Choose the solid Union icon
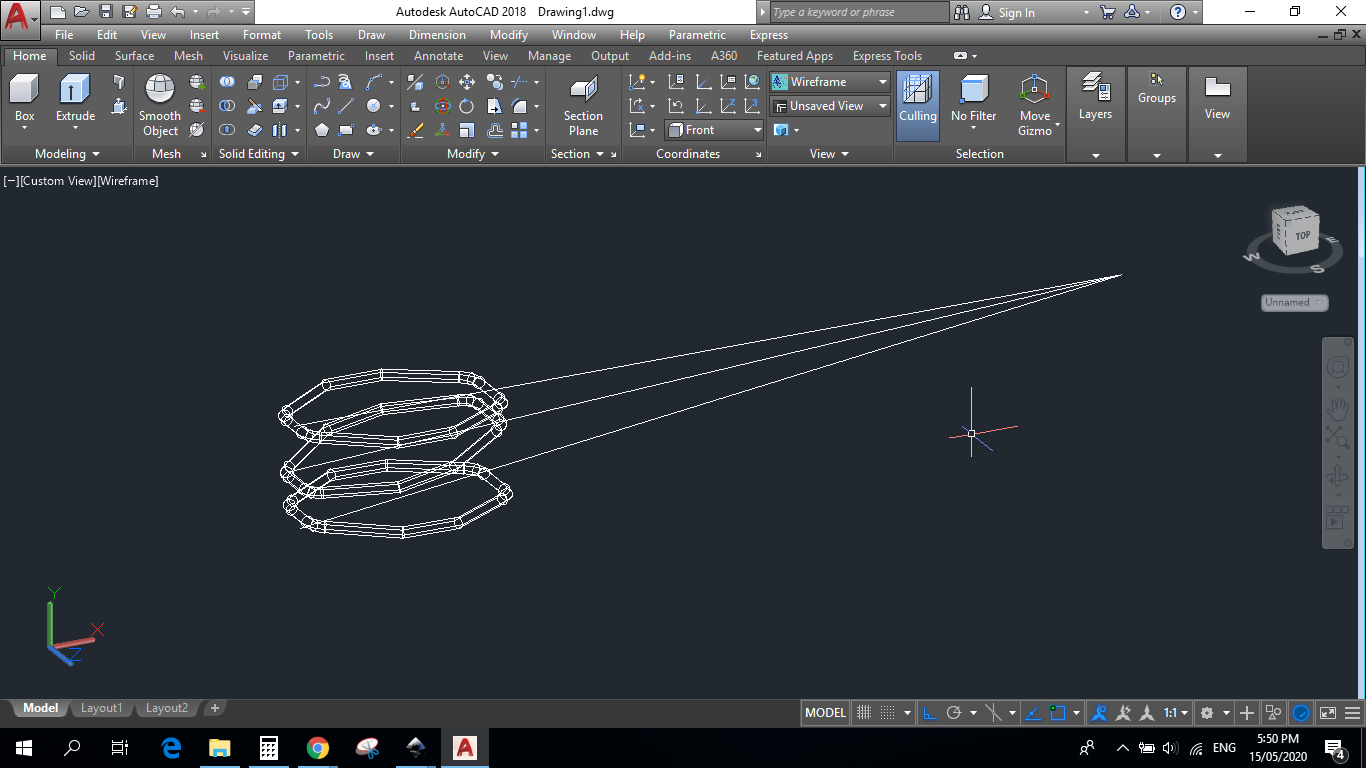The image size is (1366, 768). [x=228, y=82]
